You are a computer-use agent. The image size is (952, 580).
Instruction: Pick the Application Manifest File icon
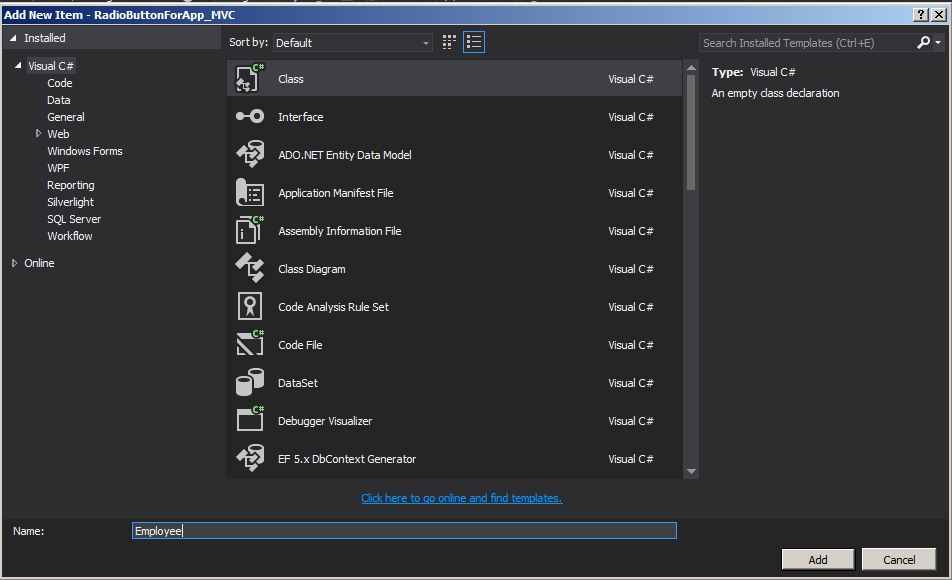pos(249,193)
